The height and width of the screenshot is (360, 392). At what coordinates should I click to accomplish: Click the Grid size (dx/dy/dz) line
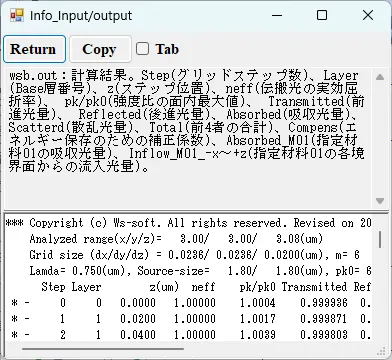tap(194, 255)
